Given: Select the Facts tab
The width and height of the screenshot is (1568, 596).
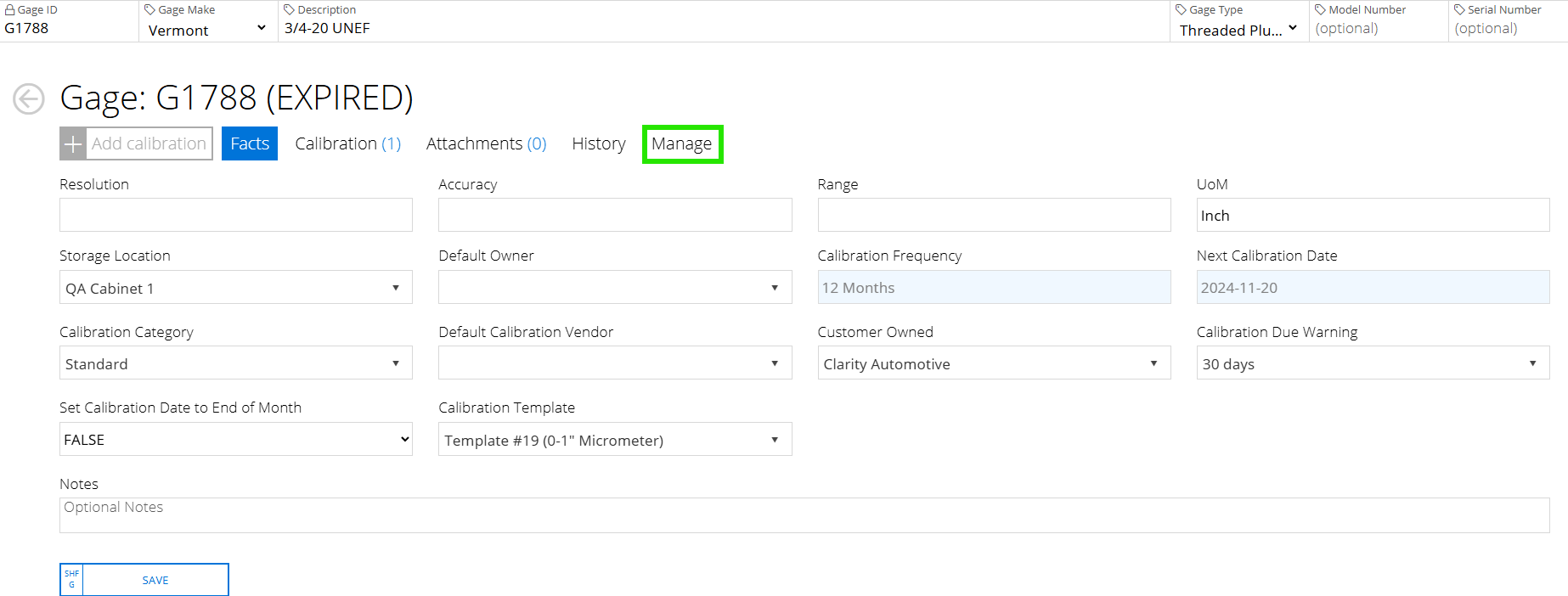Looking at the screenshot, I should [x=250, y=143].
